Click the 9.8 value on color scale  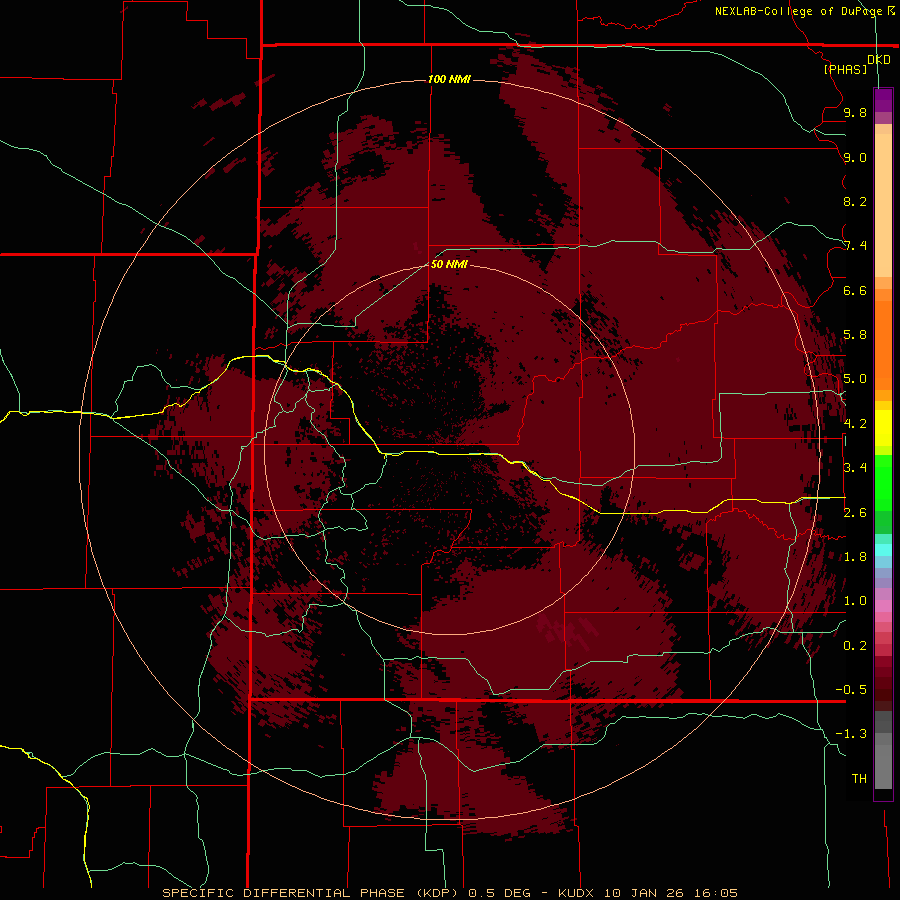point(855,112)
